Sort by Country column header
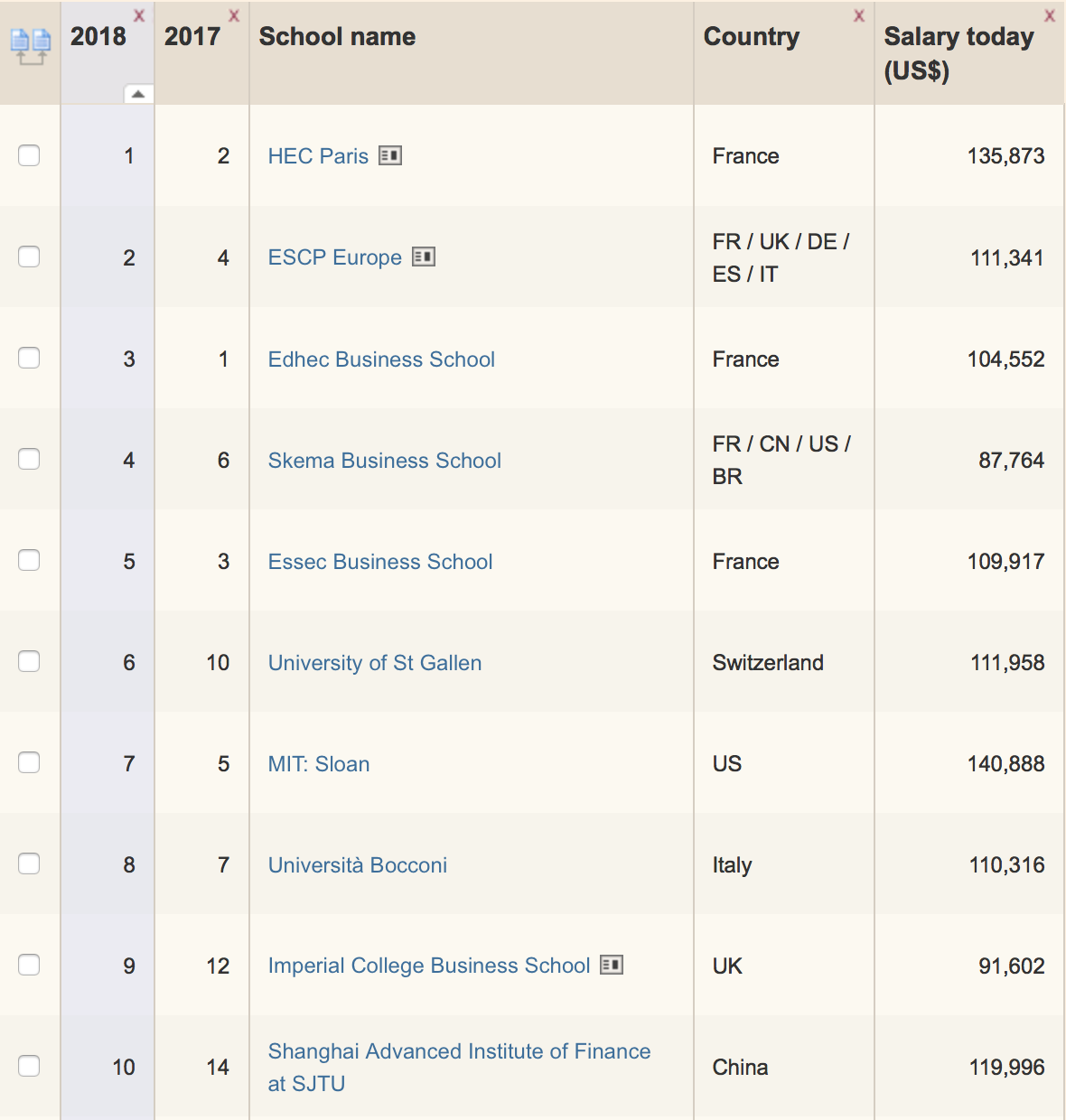This screenshot has width=1066, height=1120. click(x=752, y=36)
